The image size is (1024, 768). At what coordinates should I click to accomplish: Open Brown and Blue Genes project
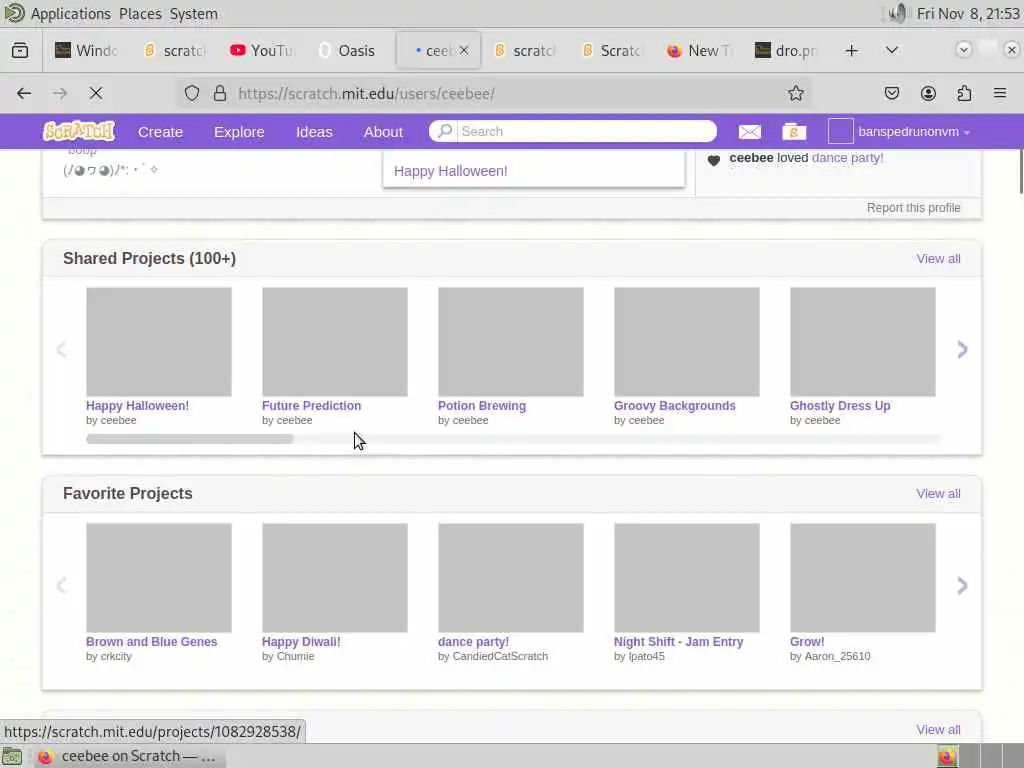(x=152, y=642)
